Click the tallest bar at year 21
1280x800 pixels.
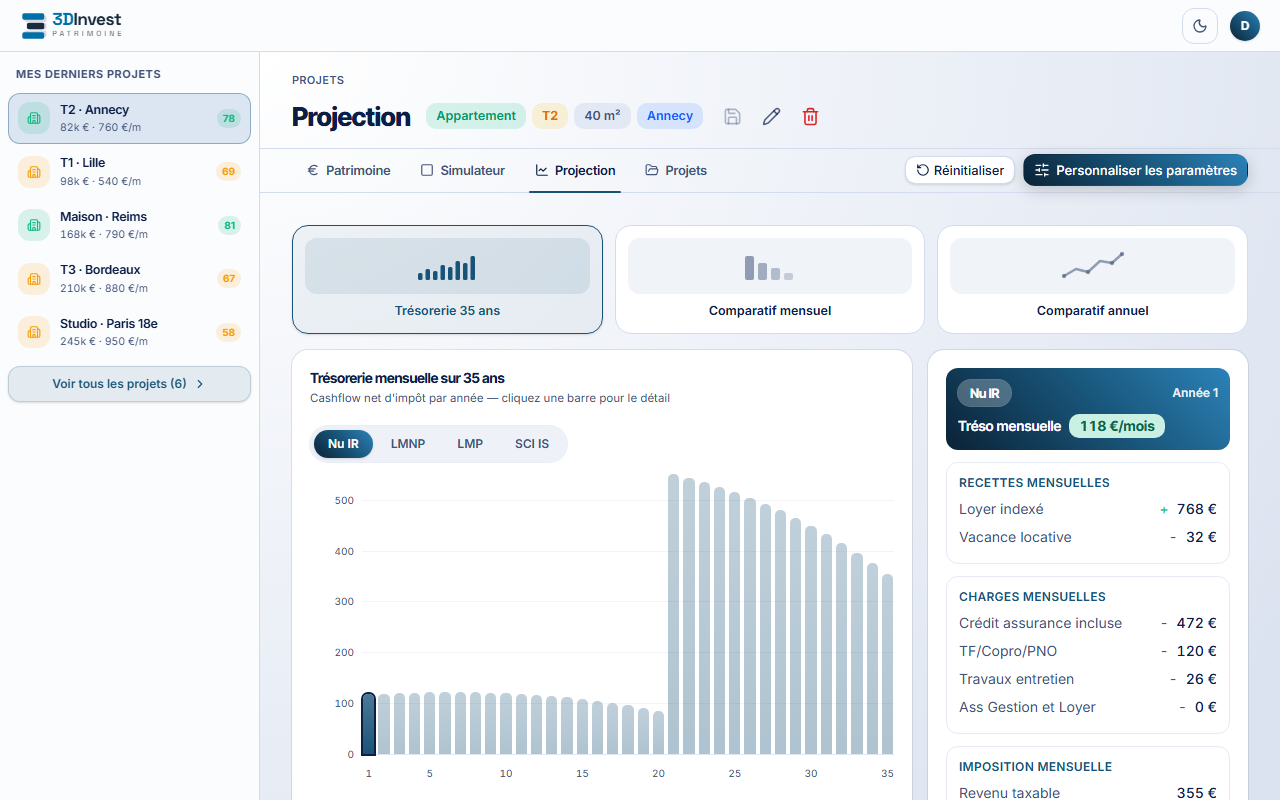(673, 615)
